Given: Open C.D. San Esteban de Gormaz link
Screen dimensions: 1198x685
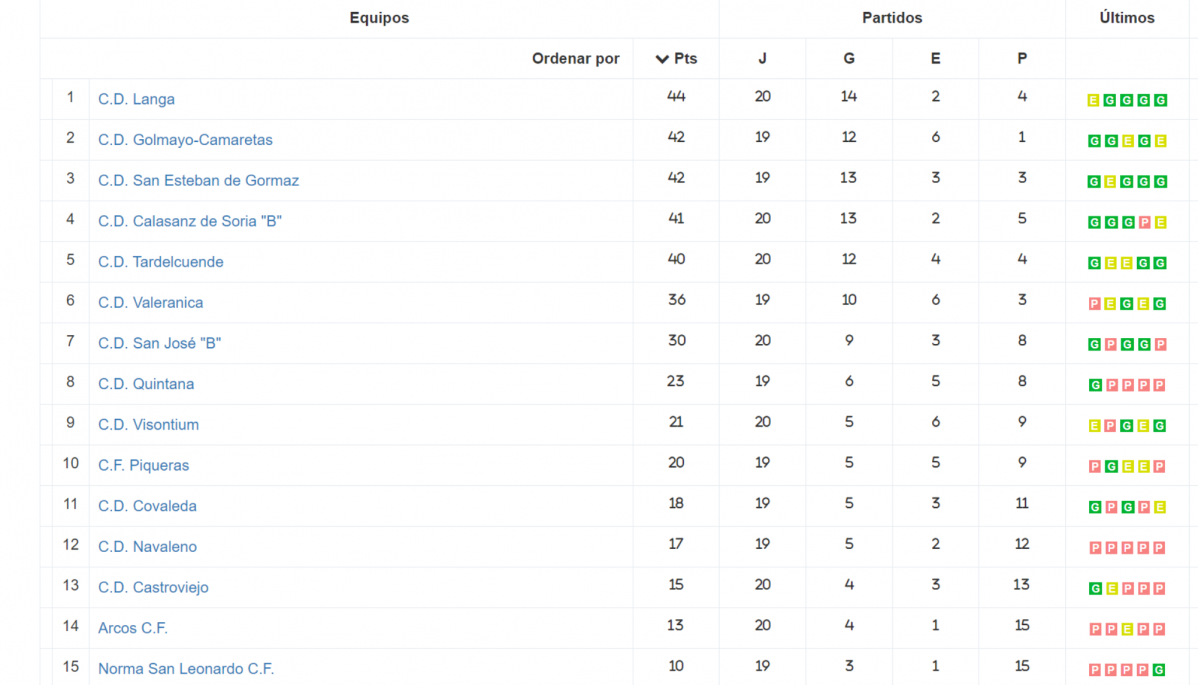Looking at the screenshot, I should [198, 181].
